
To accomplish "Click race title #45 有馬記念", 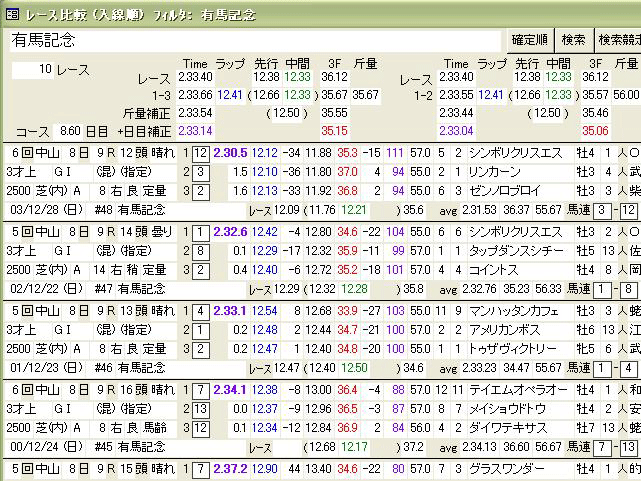I will pos(130,447).
